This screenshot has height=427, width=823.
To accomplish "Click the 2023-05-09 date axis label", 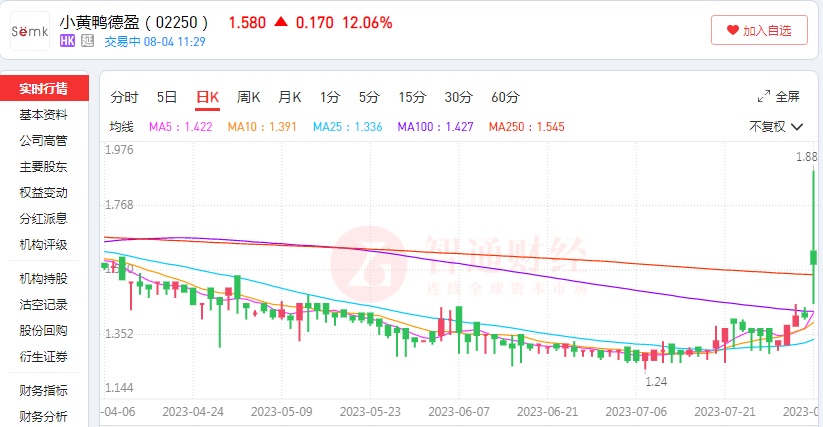I will click(x=281, y=412).
